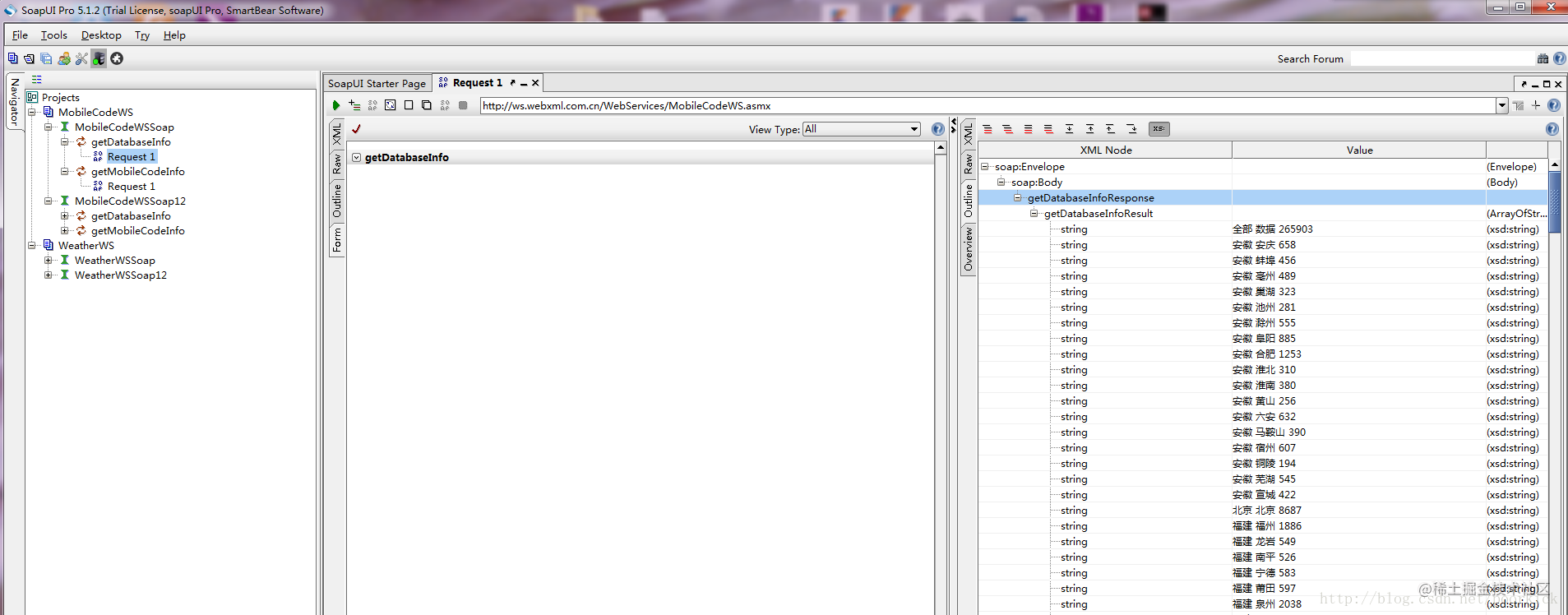Click the add-to-TestCase plus-lines icon
Image resolution: width=1568 pixels, height=615 pixels.
point(354,105)
